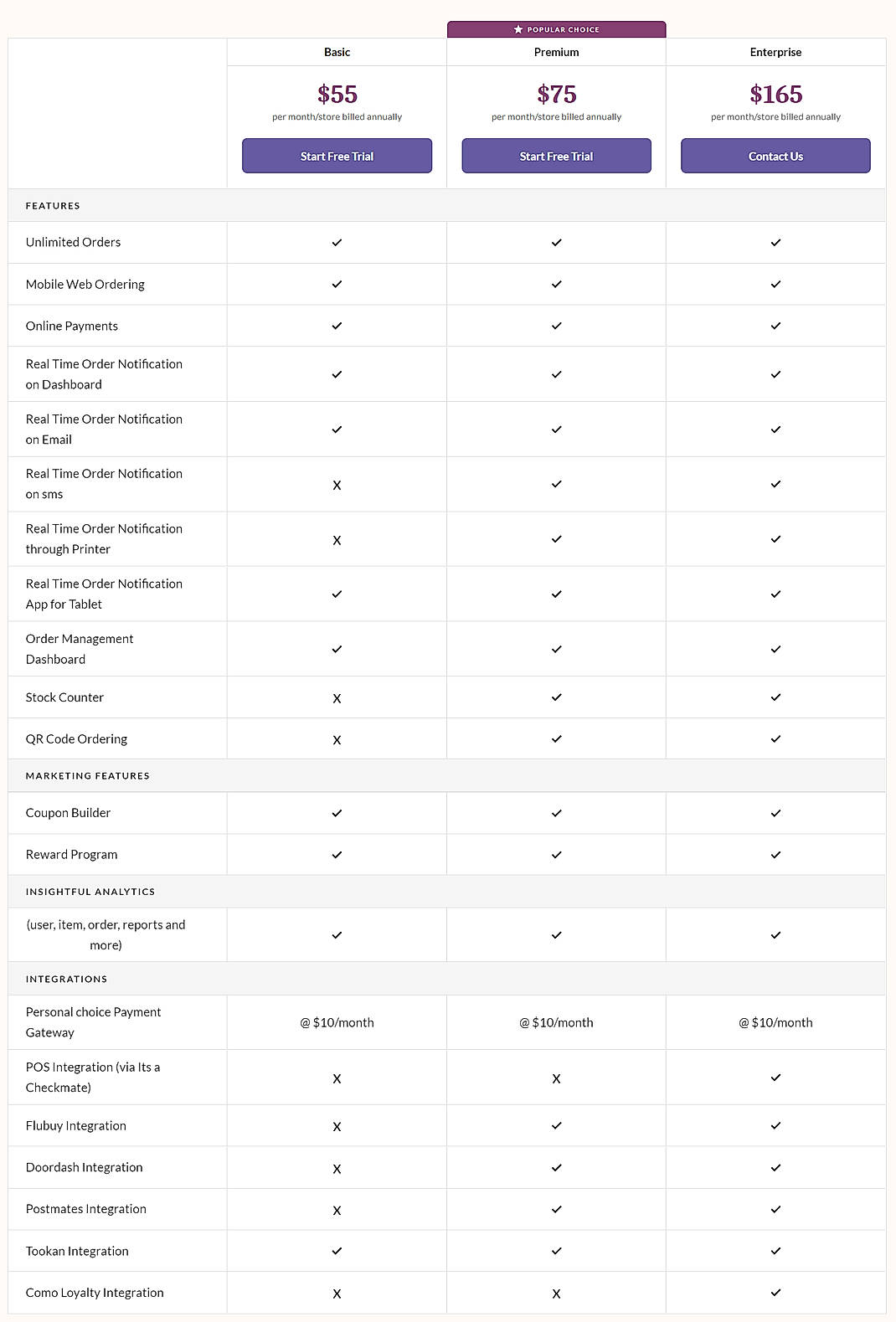The image size is (896, 1322).
Task: Expand the MARKETING FEATURES section
Action: click(x=87, y=775)
